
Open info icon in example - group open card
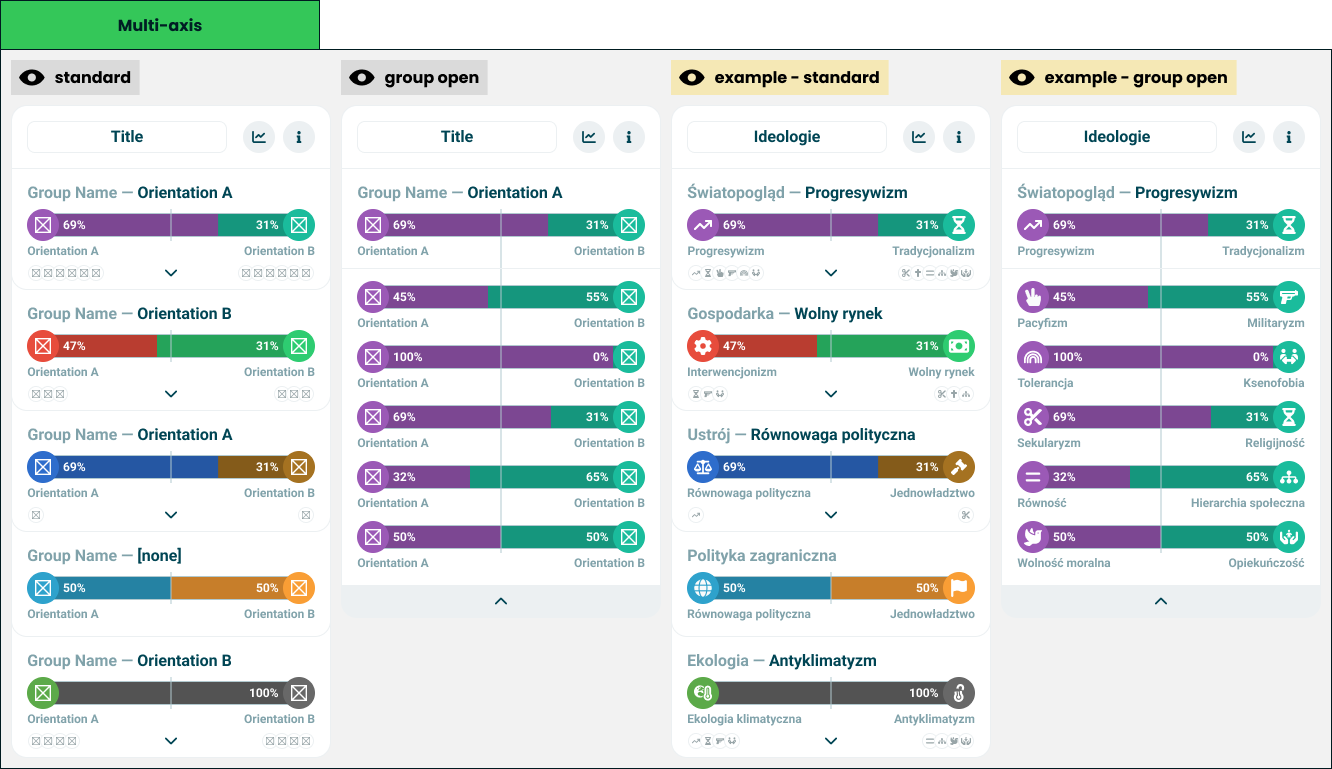click(1289, 137)
